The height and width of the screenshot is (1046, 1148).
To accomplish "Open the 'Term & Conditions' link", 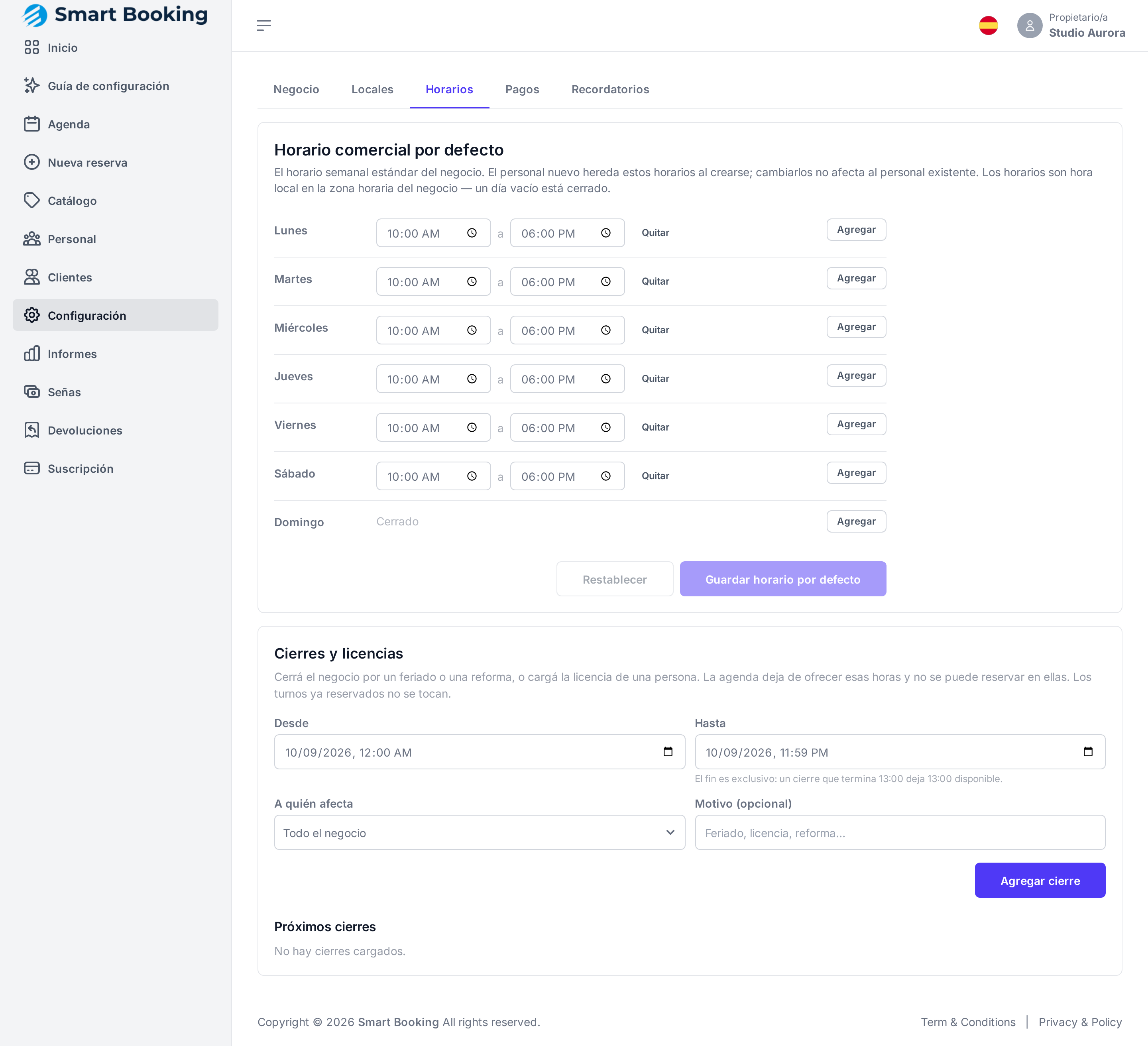I will pyautogui.click(x=968, y=1022).
